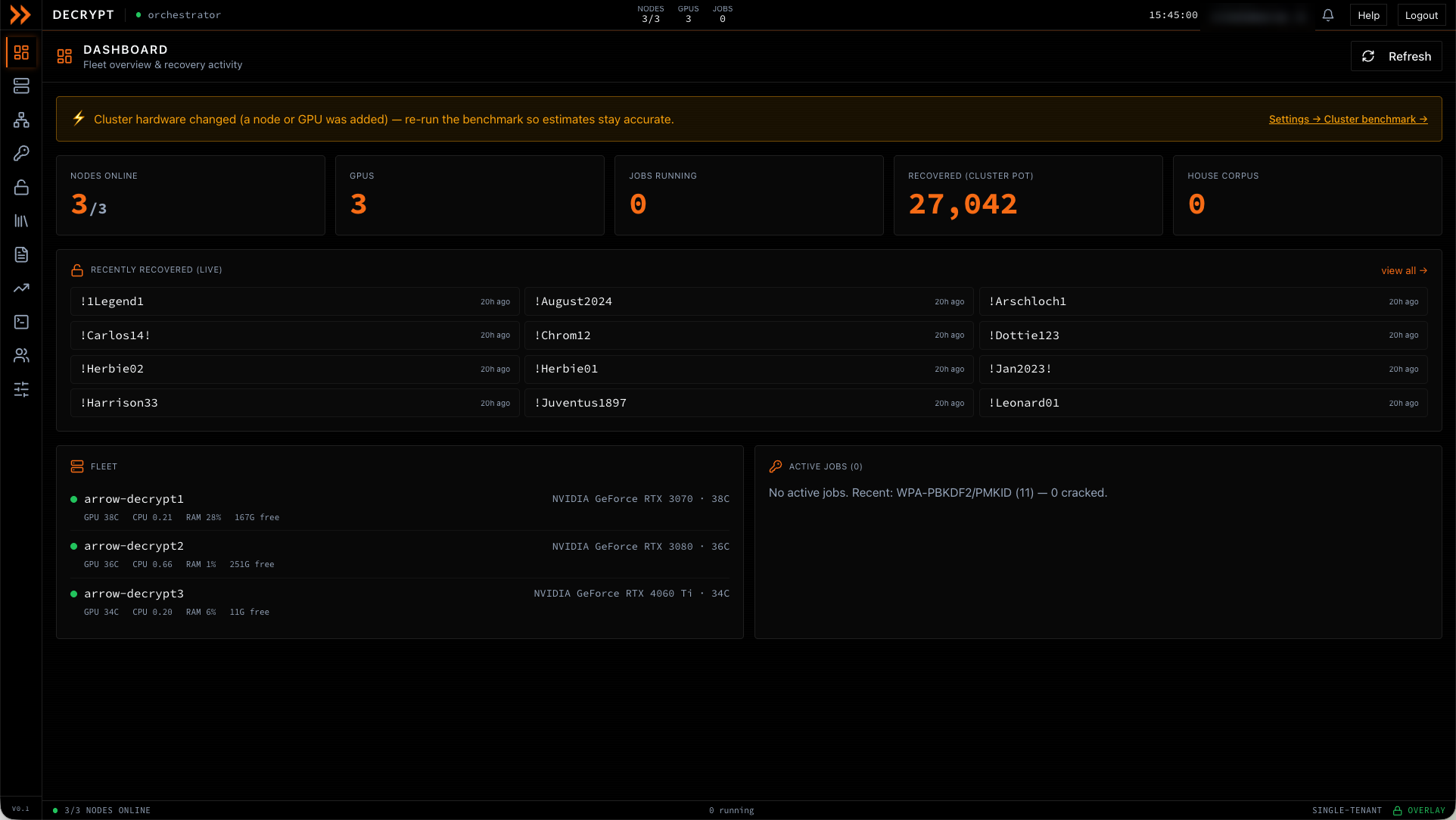Open the notifications bell
Image resolution: width=1456 pixels, height=820 pixels.
point(1327,15)
